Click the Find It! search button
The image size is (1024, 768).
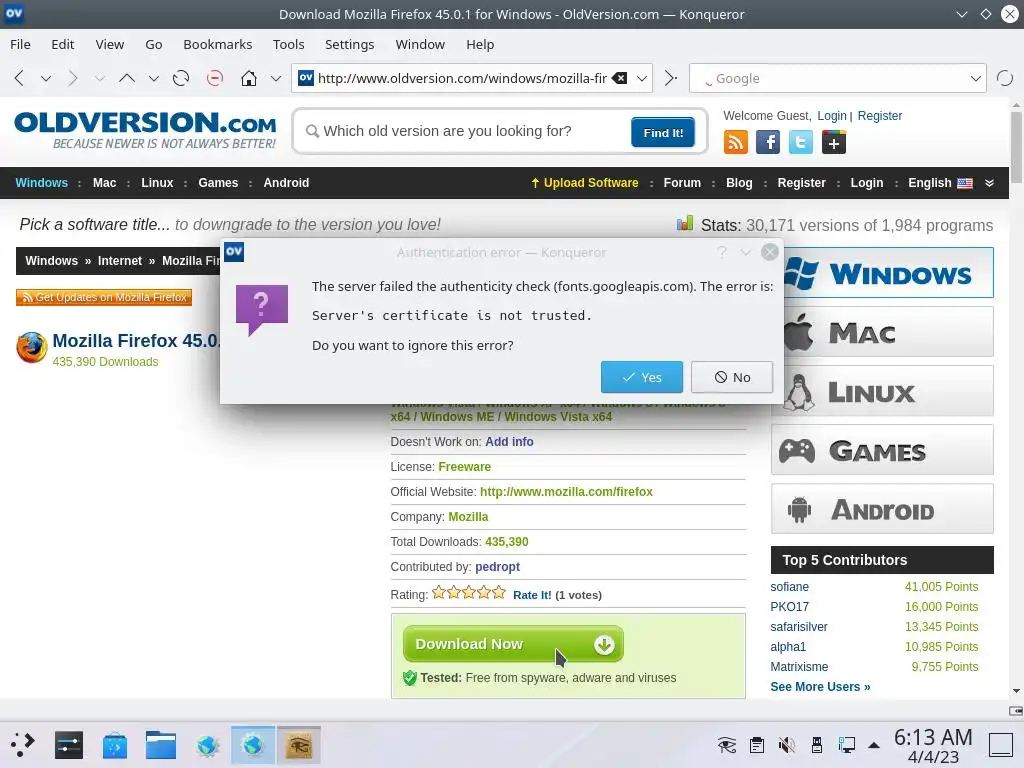coord(663,133)
